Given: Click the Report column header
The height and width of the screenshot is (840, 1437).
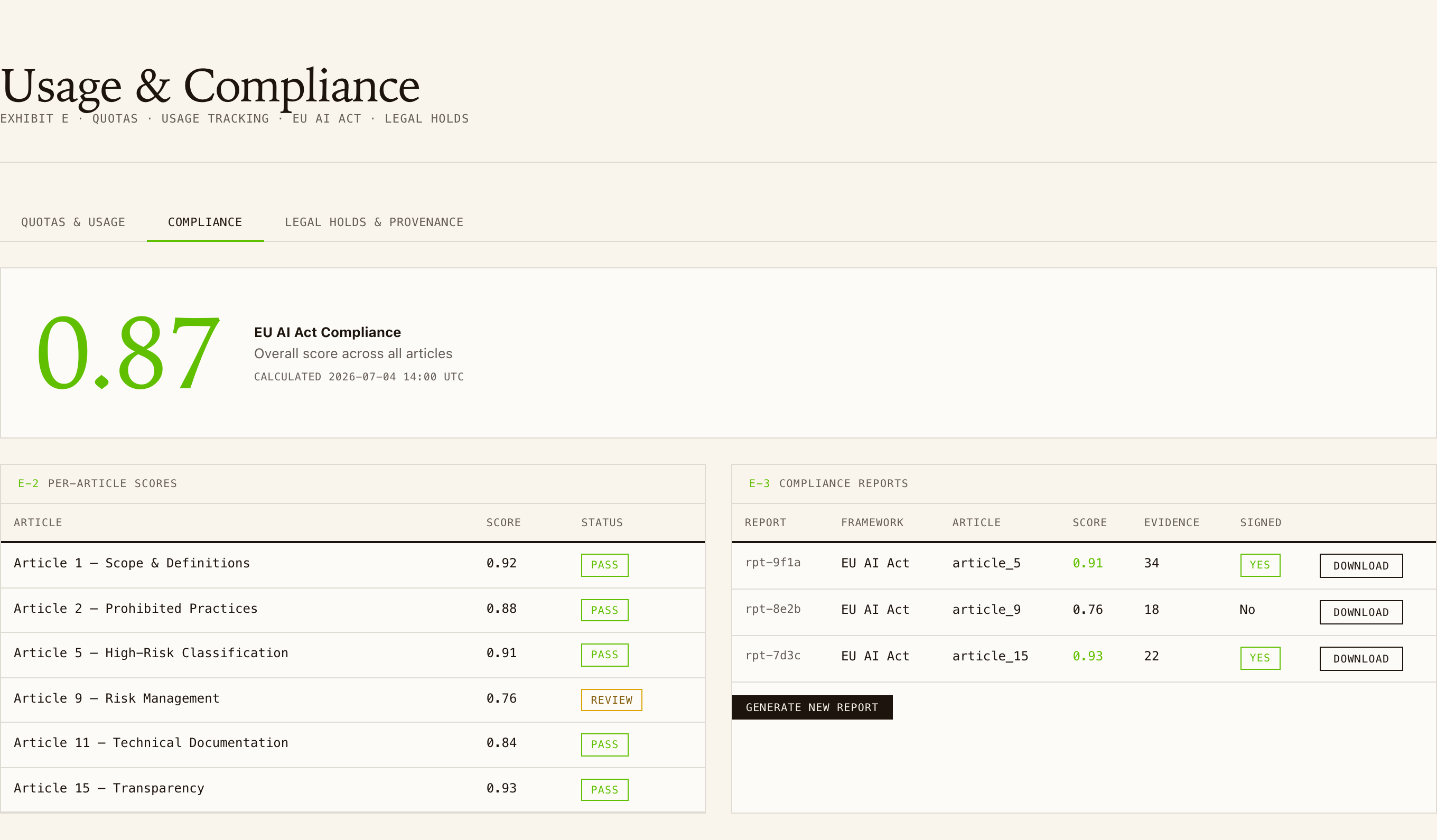Looking at the screenshot, I should click(x=766, y=522).
